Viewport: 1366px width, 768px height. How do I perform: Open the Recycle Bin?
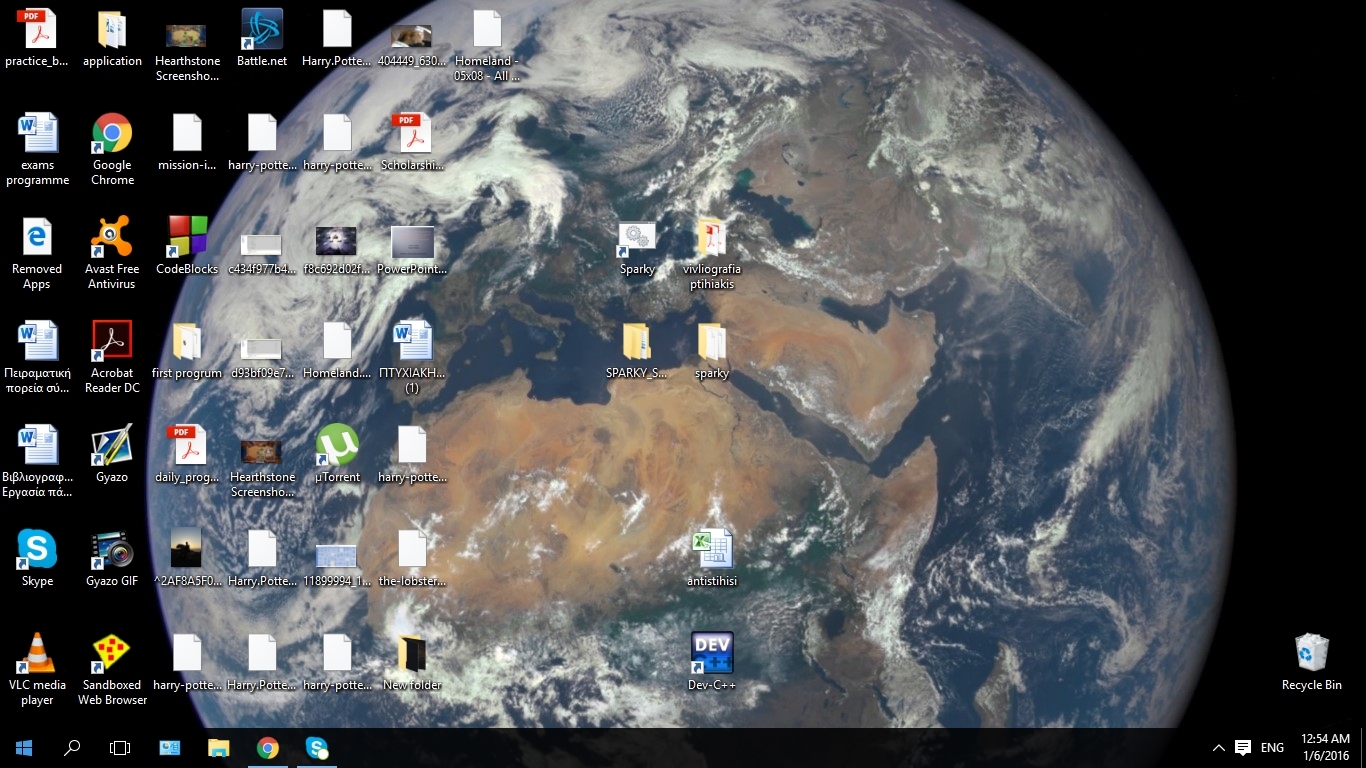pyautogui.click(x=1312, y=662)
